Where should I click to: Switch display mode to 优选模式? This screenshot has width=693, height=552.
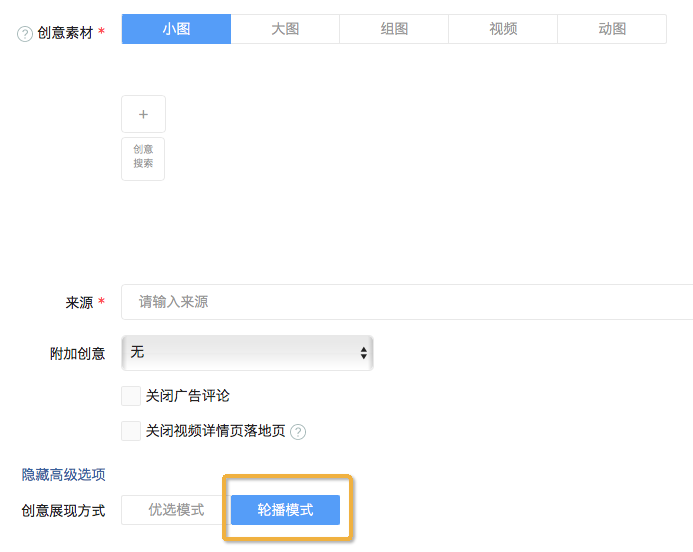(x=176, y=510)
